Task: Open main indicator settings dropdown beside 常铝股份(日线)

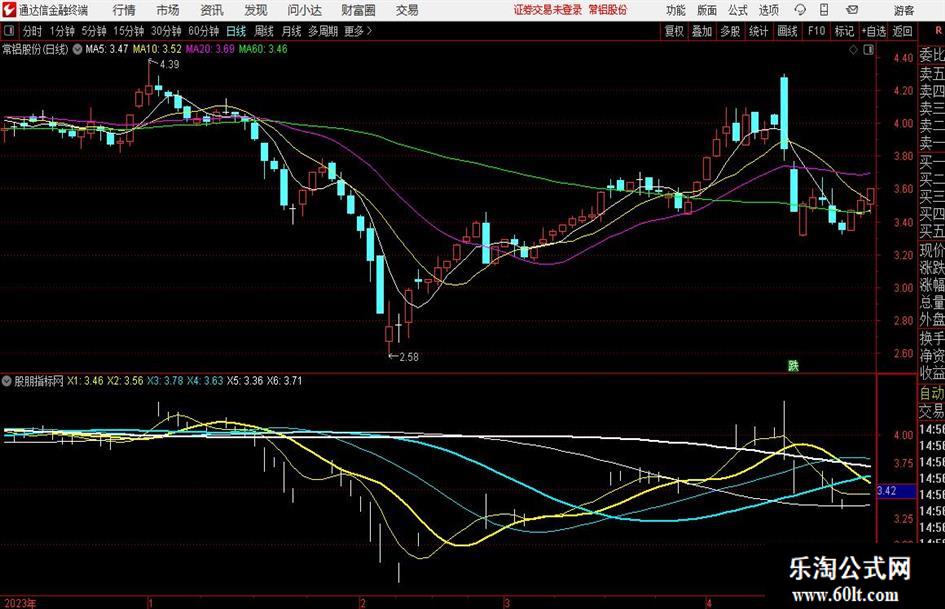Action: [77, 49]
